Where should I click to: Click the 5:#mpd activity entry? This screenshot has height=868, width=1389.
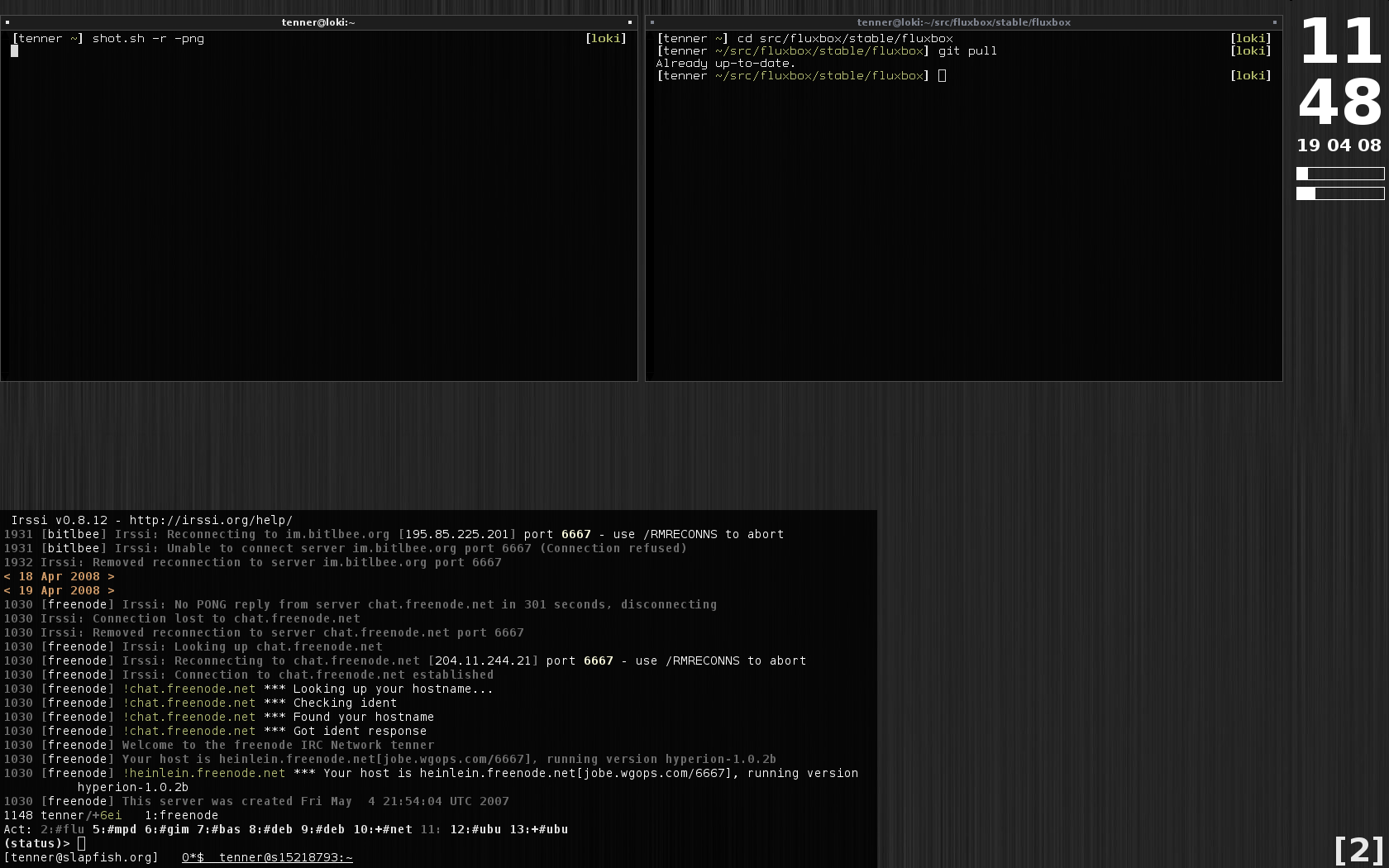(x=114, y=830)
